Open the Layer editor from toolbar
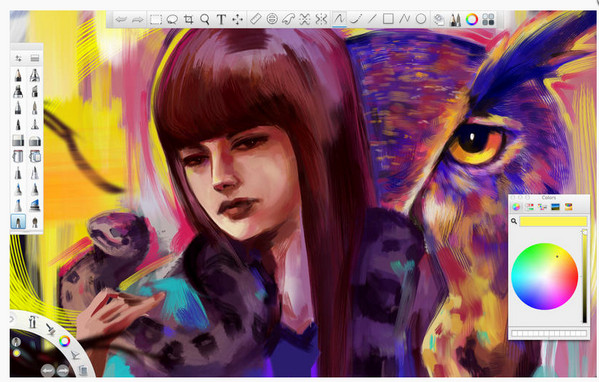 click(x=439, y=19)
